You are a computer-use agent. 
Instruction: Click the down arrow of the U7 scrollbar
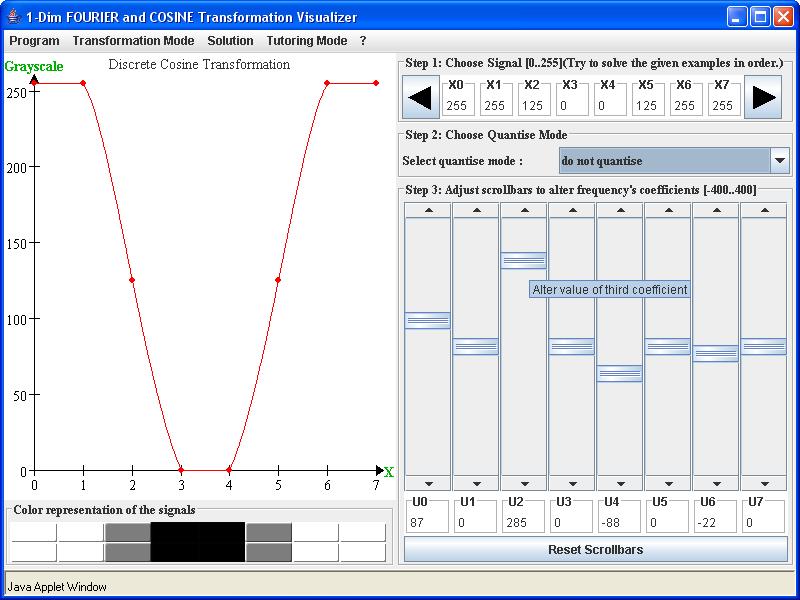(x=764, y=483)
